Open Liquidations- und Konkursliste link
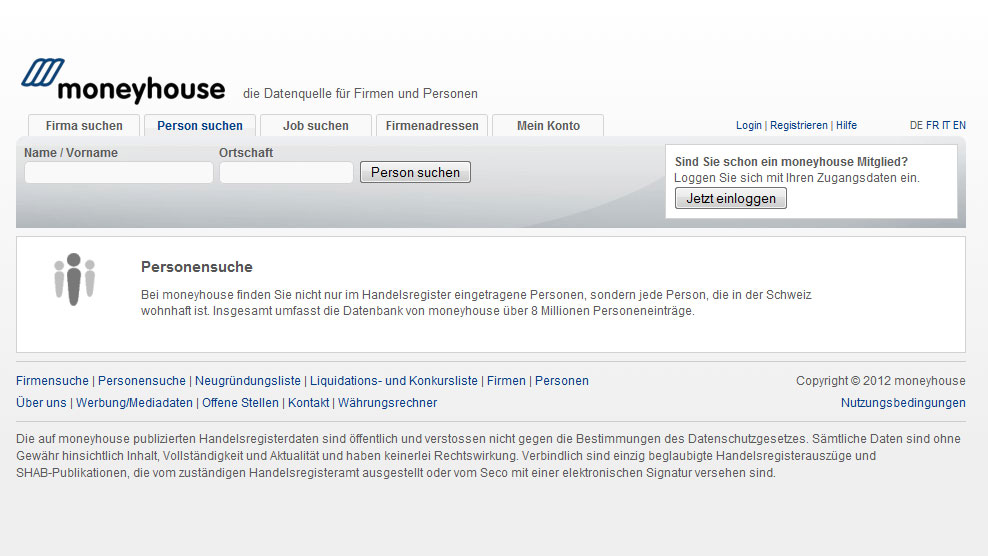This screenshot has width=988, height=556. click(394, 381)
